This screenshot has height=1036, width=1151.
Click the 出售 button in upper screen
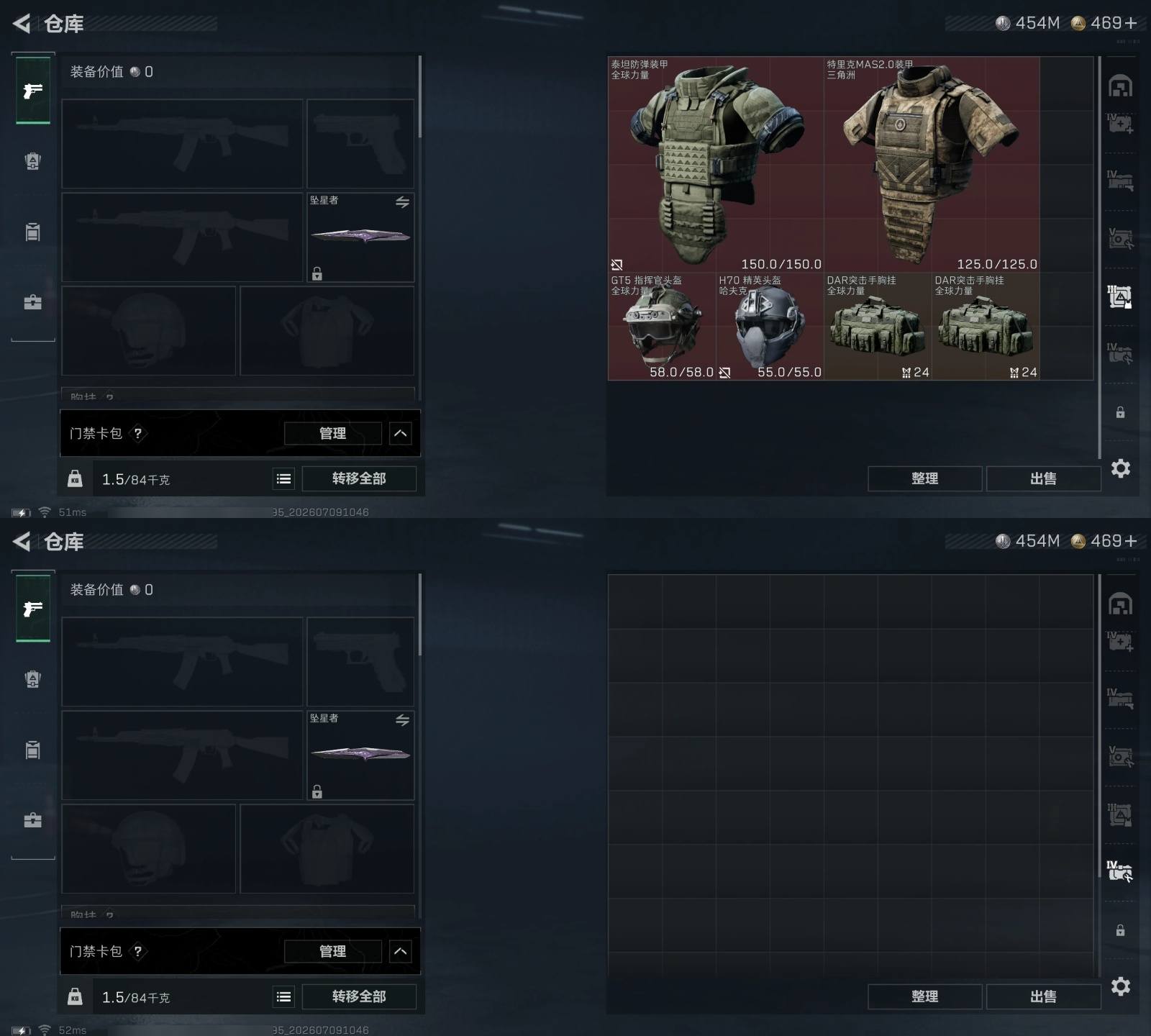1043,478
